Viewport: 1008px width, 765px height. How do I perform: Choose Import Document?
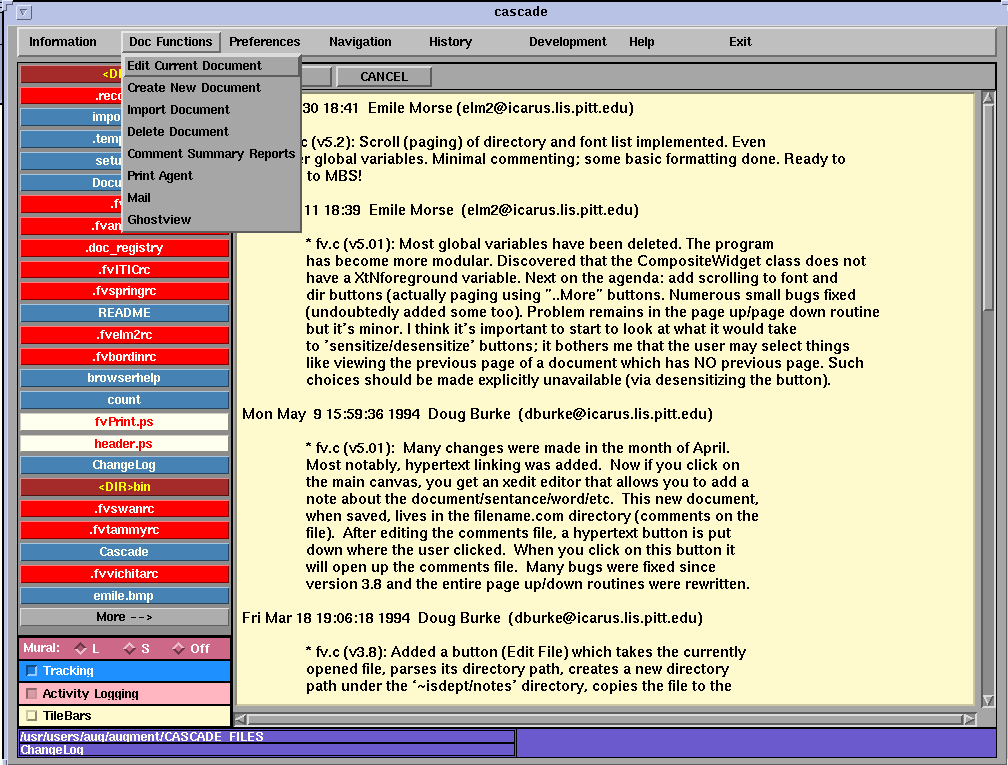pyautogui.click(x=211, y=109)
